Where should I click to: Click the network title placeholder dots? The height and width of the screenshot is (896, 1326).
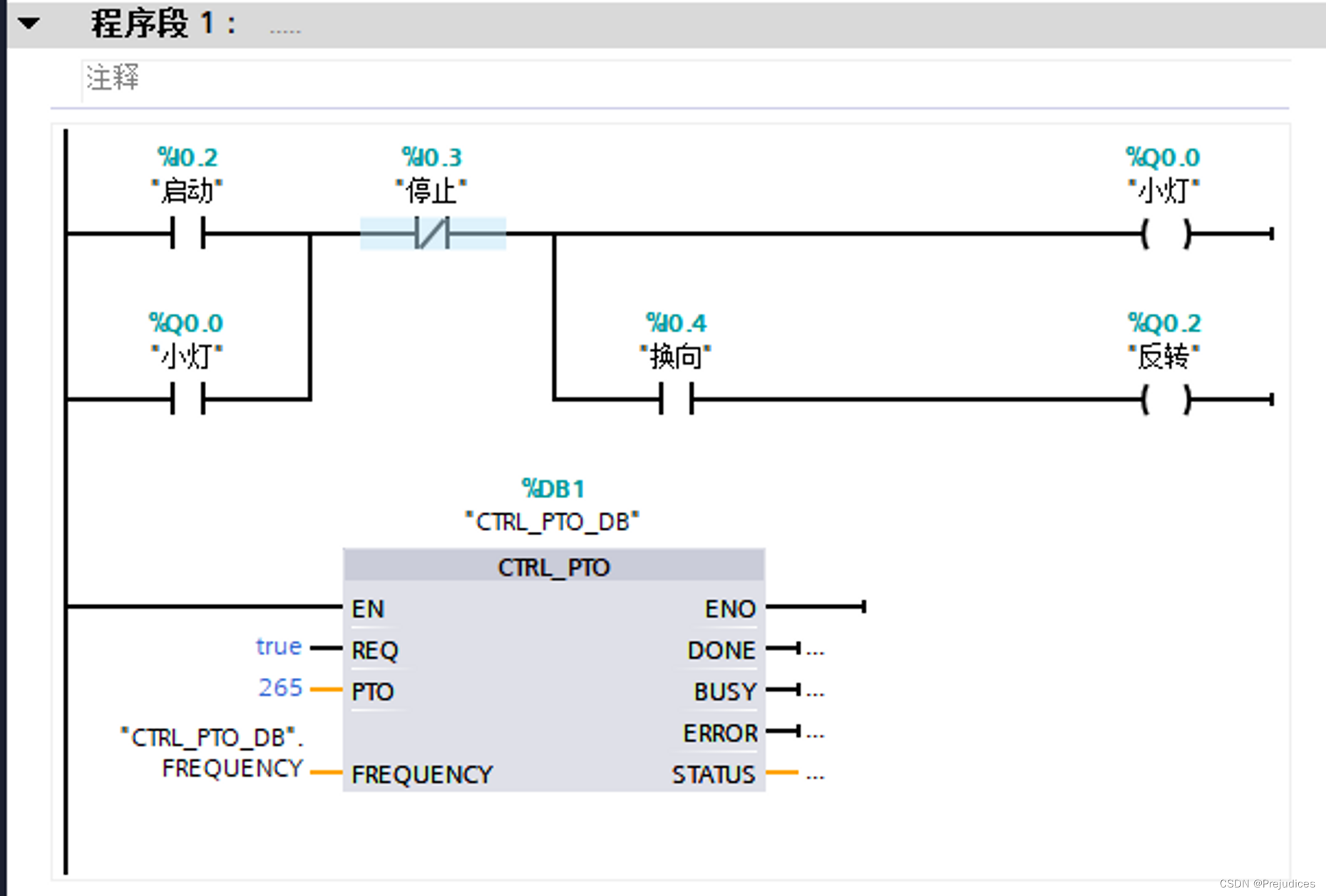(x=285, y=31)
